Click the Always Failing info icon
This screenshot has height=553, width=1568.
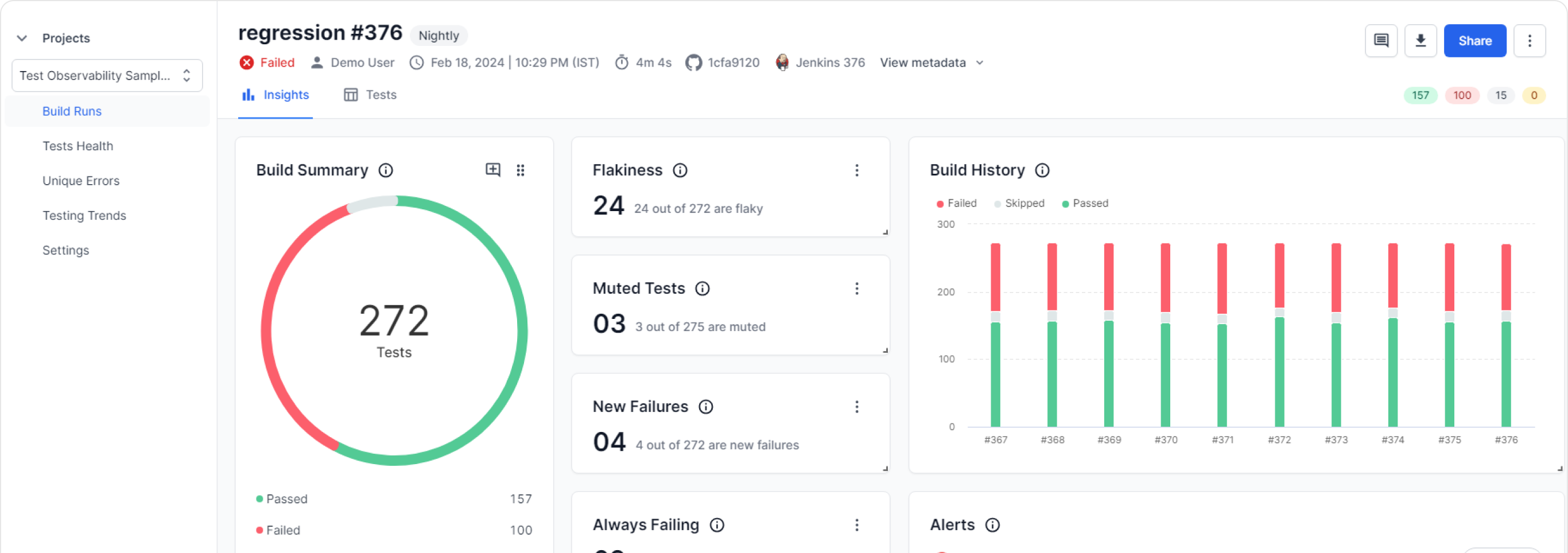717,525
